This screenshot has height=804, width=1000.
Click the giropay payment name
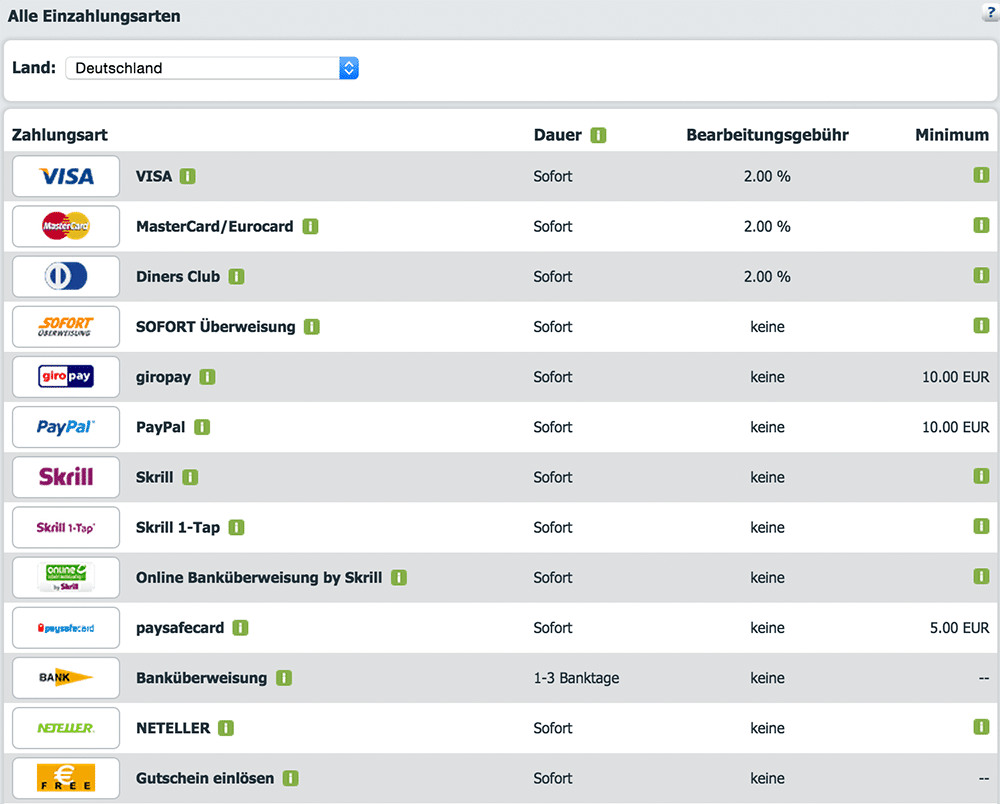(163, 377)
